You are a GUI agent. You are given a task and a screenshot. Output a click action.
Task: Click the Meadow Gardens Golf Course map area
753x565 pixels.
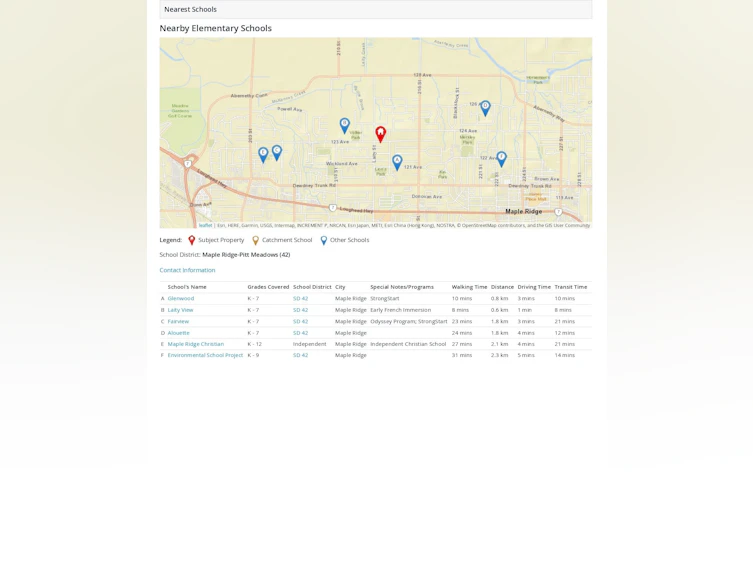point(180,111)
